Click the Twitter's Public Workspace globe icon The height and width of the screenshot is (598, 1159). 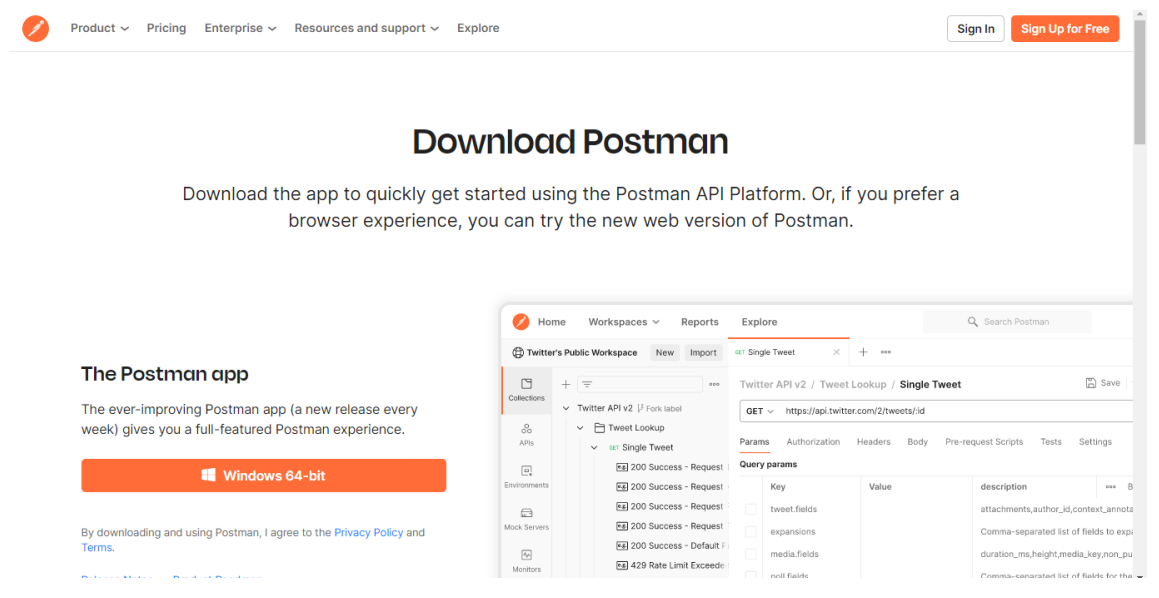point(518,353)
